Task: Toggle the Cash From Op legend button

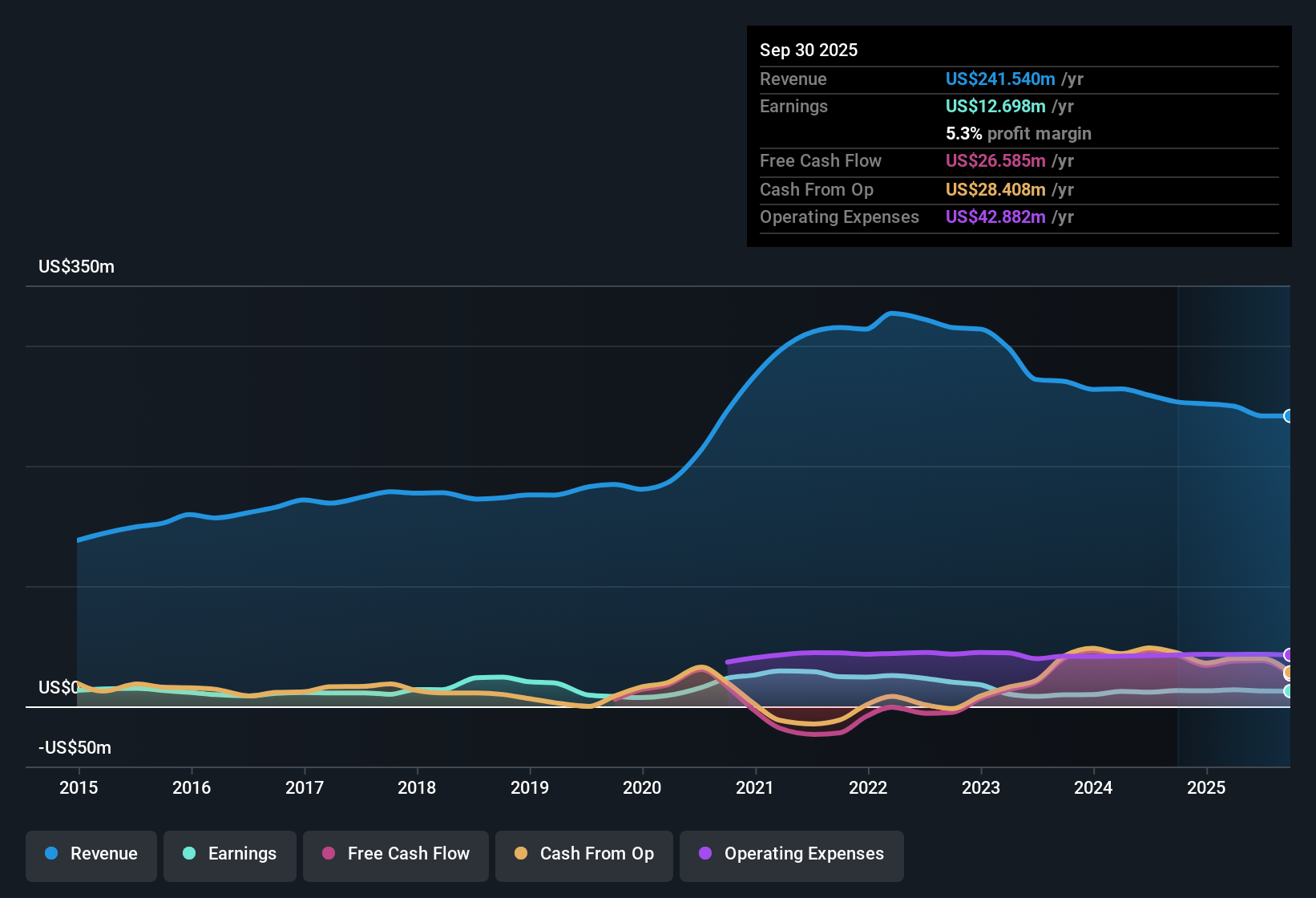Action: 584,854
